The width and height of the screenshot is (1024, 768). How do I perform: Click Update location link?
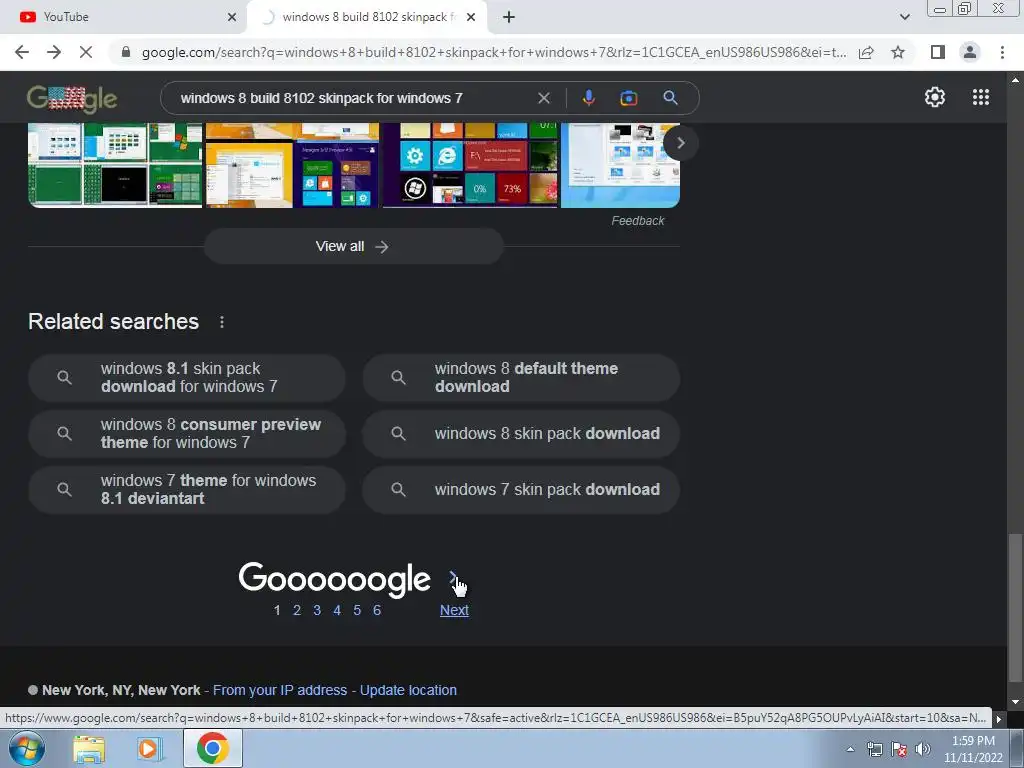coord(408,690)
